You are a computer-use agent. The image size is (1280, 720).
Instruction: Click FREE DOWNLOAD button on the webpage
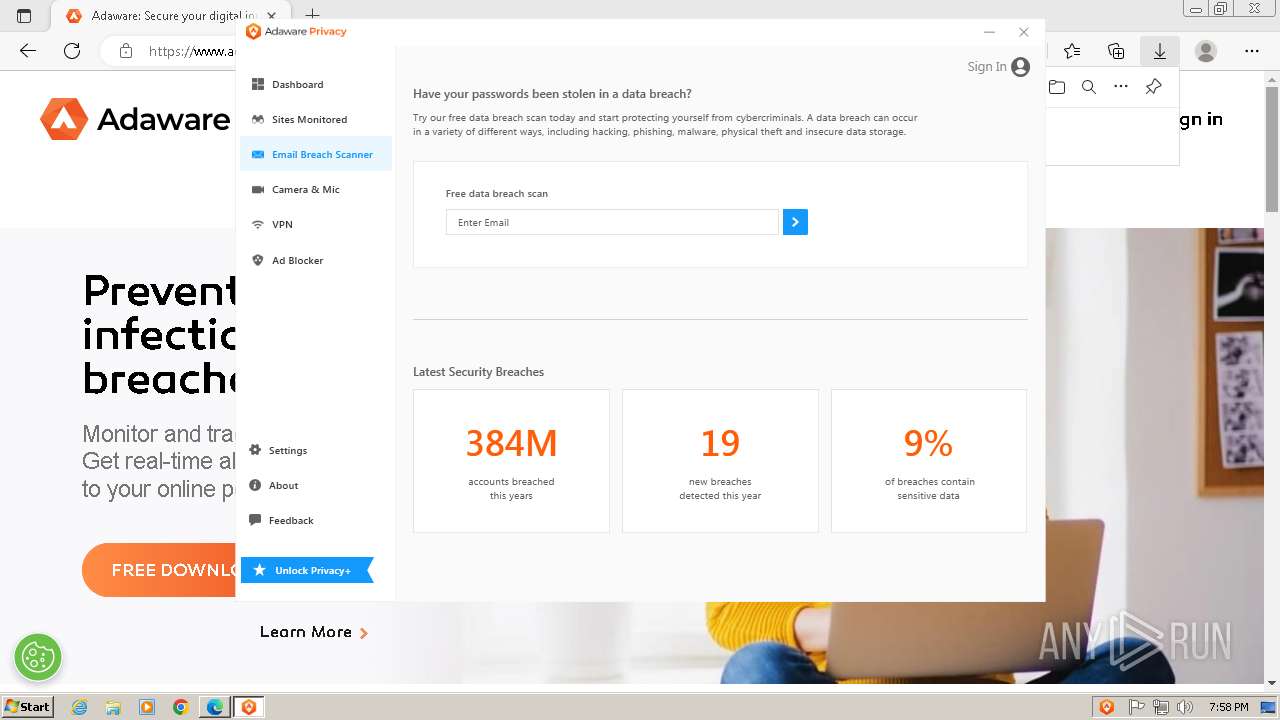[160, 570]
